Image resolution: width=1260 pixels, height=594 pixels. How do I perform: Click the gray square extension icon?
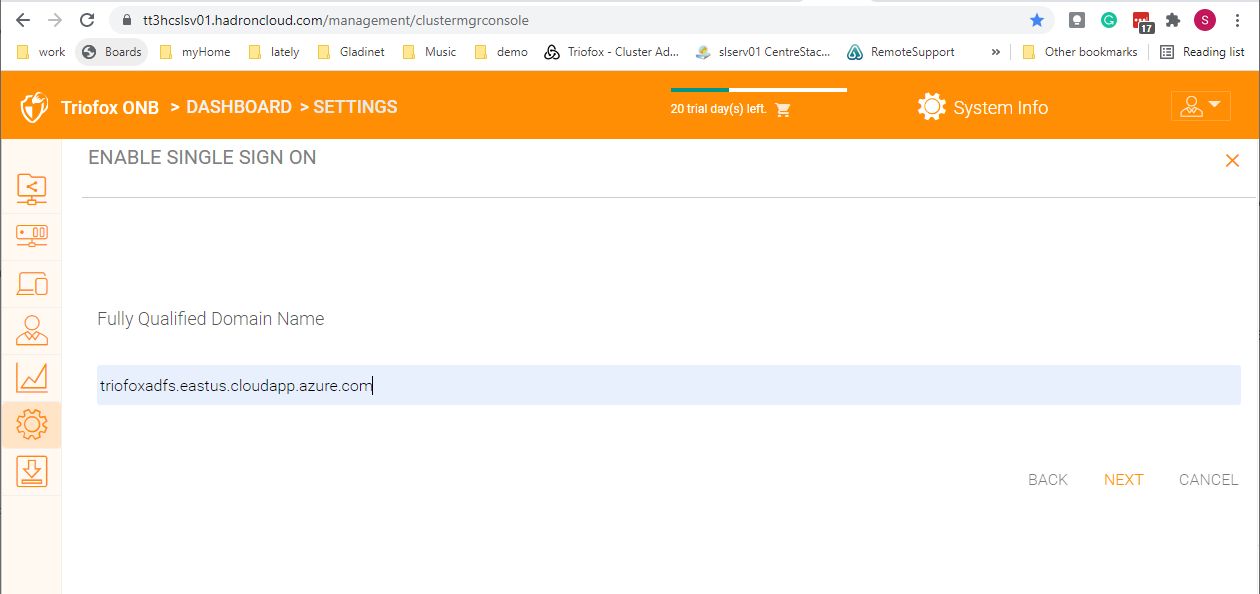(x=1077, y=20)
